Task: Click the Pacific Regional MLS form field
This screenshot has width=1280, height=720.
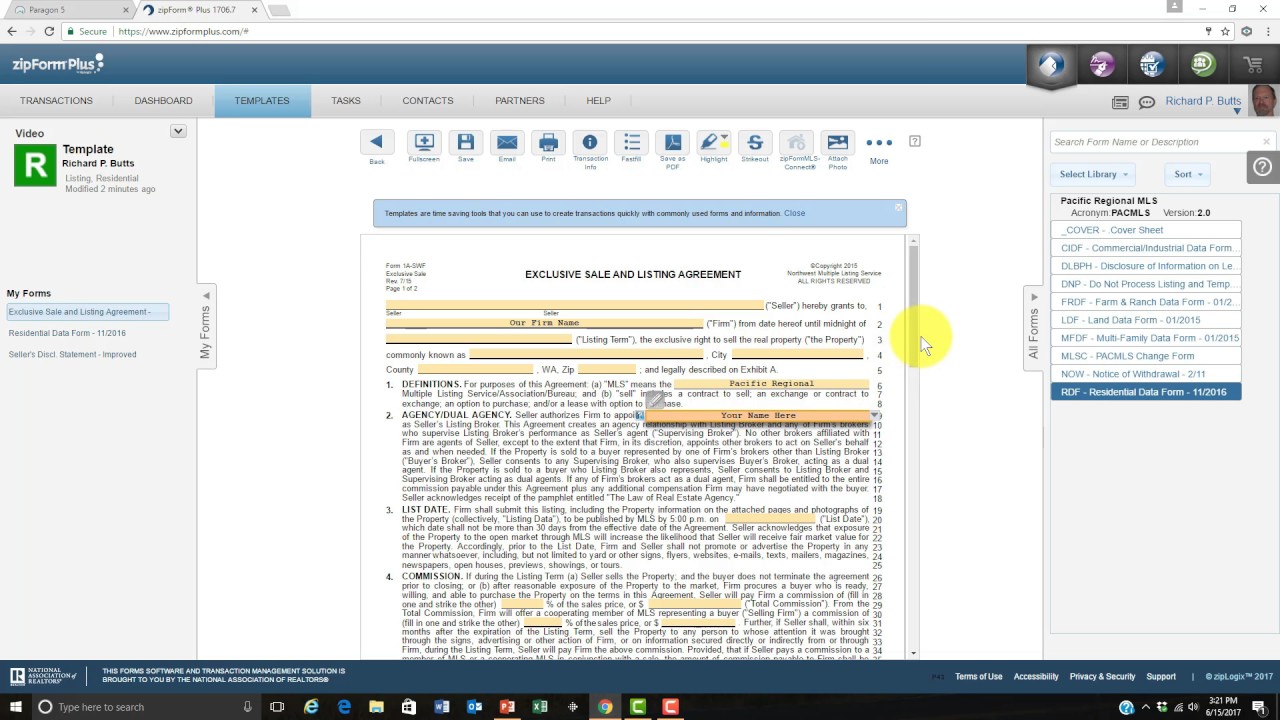Action: [771, 384]
